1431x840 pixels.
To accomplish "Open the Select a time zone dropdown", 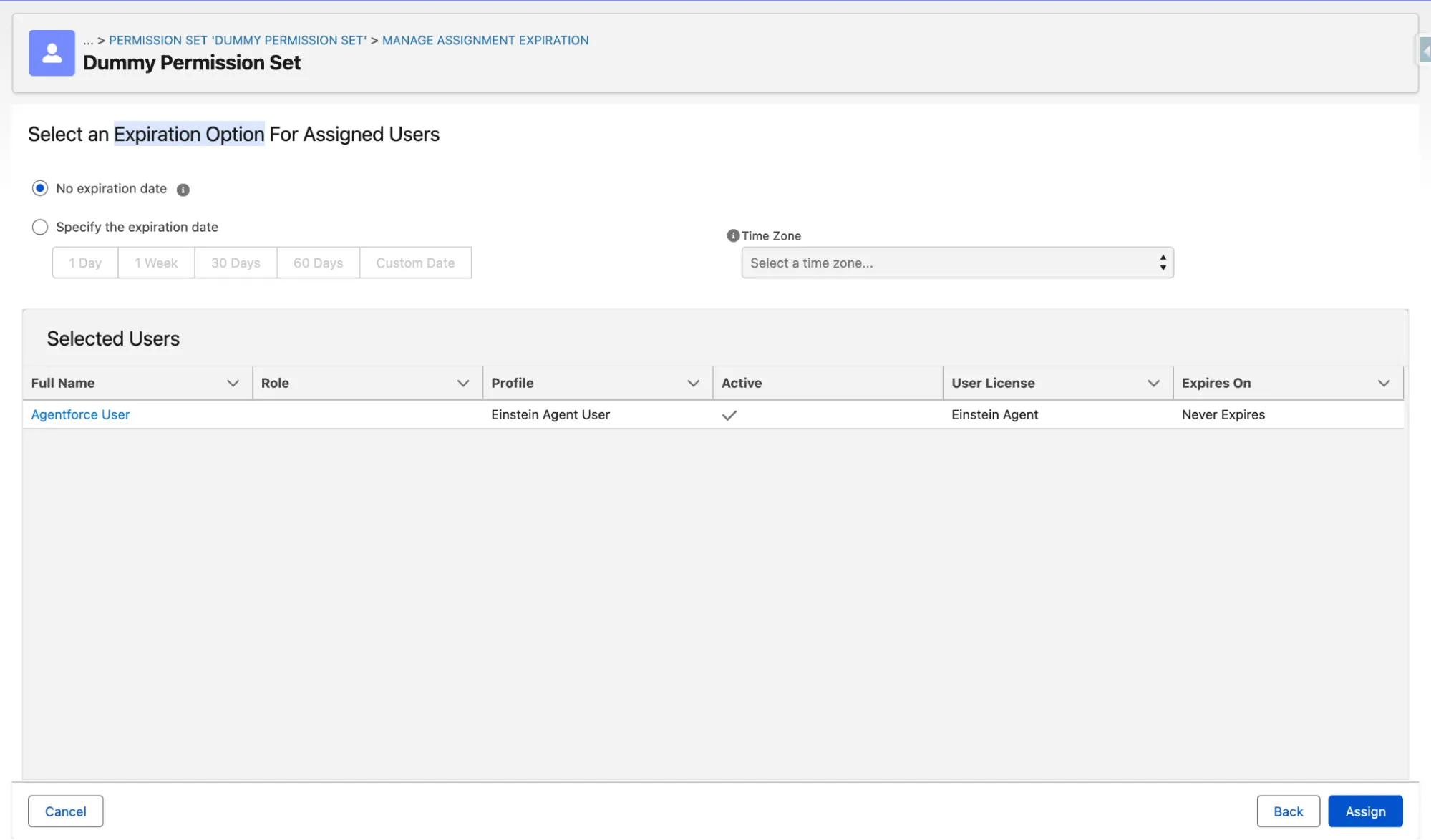I will point(957,263).
